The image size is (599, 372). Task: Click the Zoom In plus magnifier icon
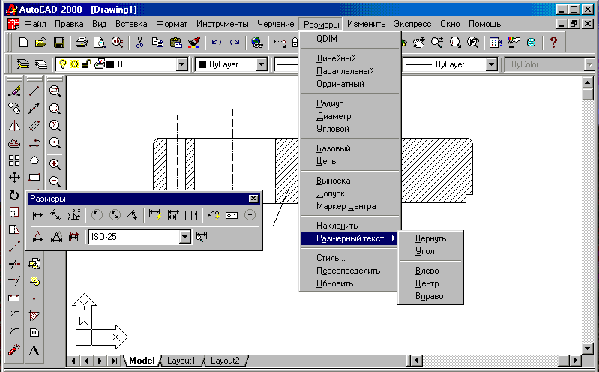pyautogui.click(x=55, y=164)
